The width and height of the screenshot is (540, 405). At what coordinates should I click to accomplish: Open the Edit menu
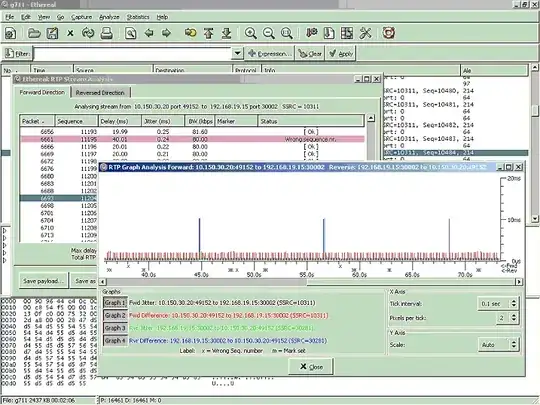(x=26, y=17)
